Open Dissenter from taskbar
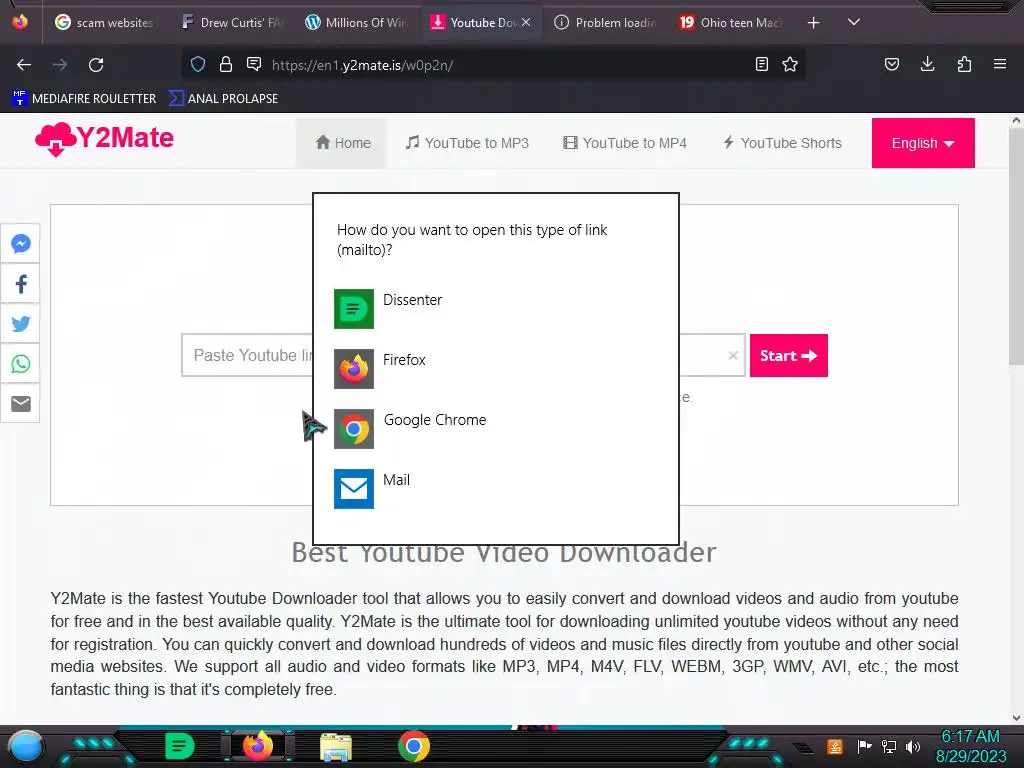1024x768 pixels. tap(180, 746)
